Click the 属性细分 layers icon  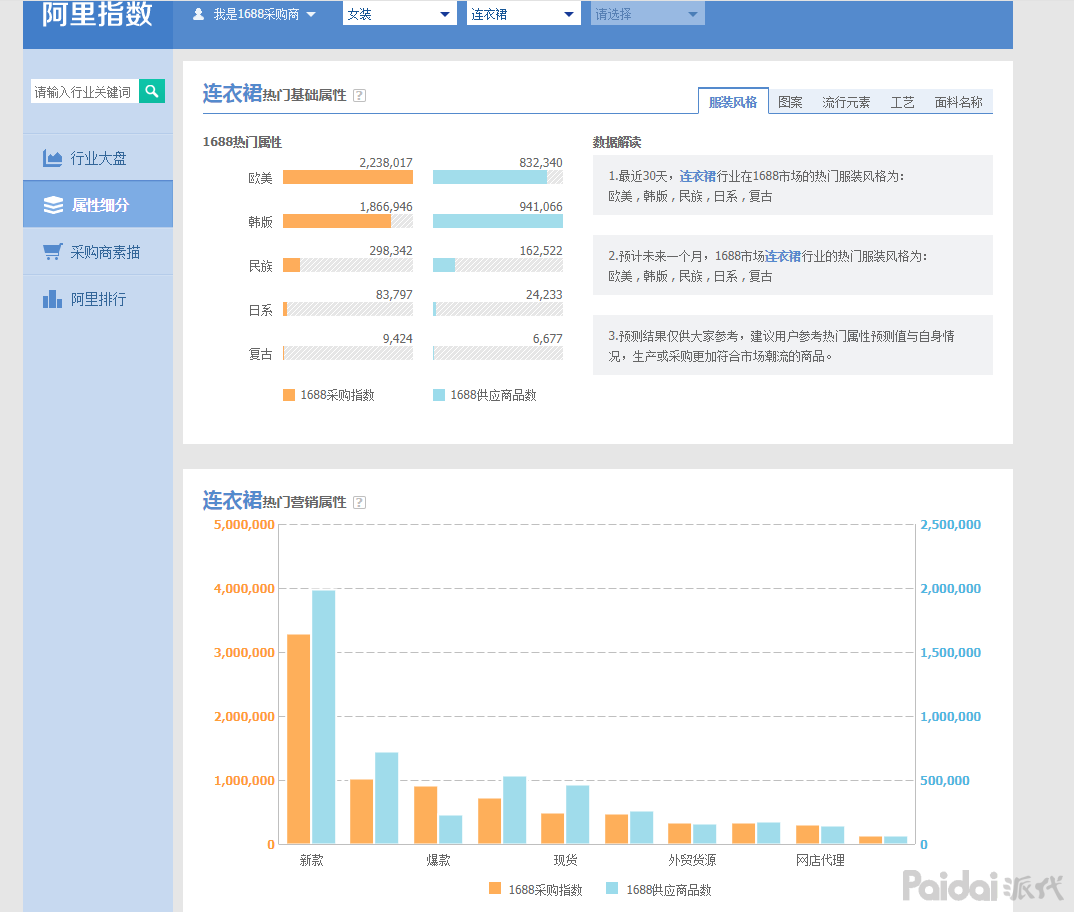click(x=53, y=205)
